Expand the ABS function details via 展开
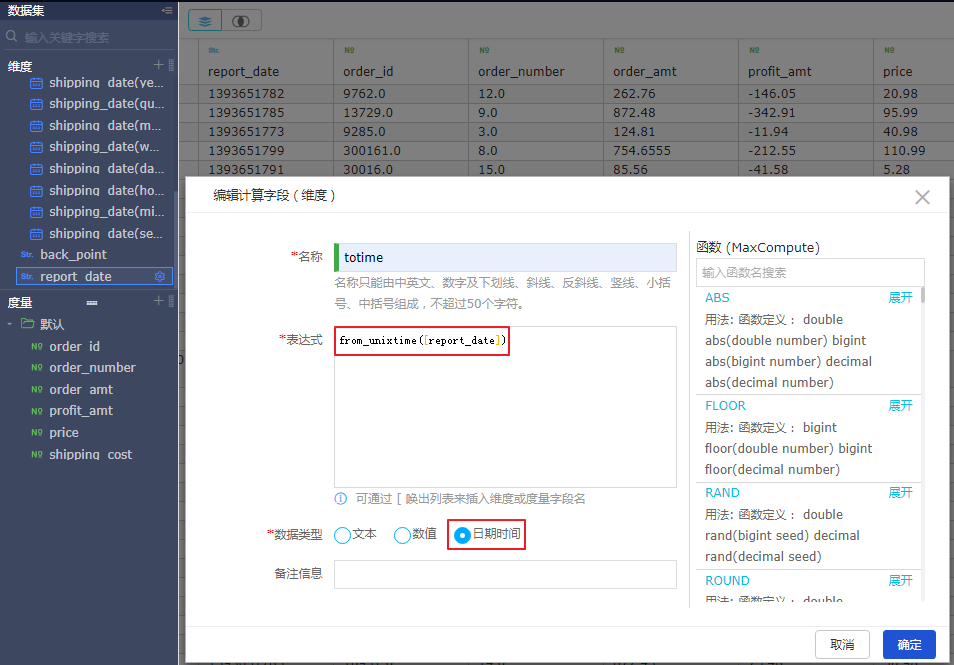This screenshot has width=954, height=665. (x=900, y=298)
